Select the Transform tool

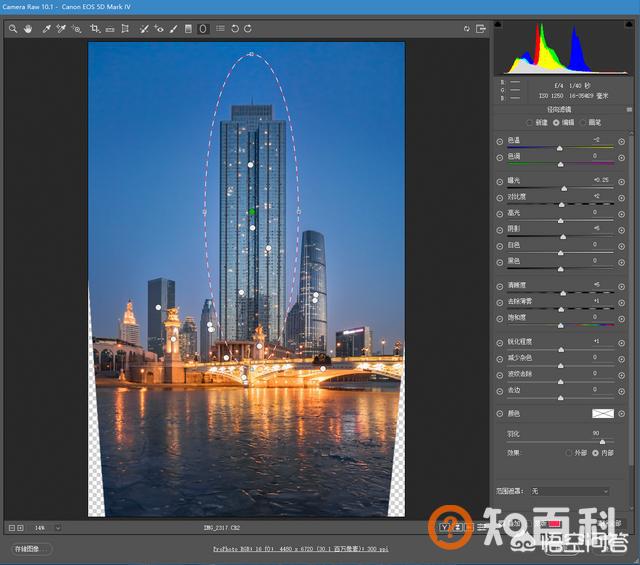(125, 29)
